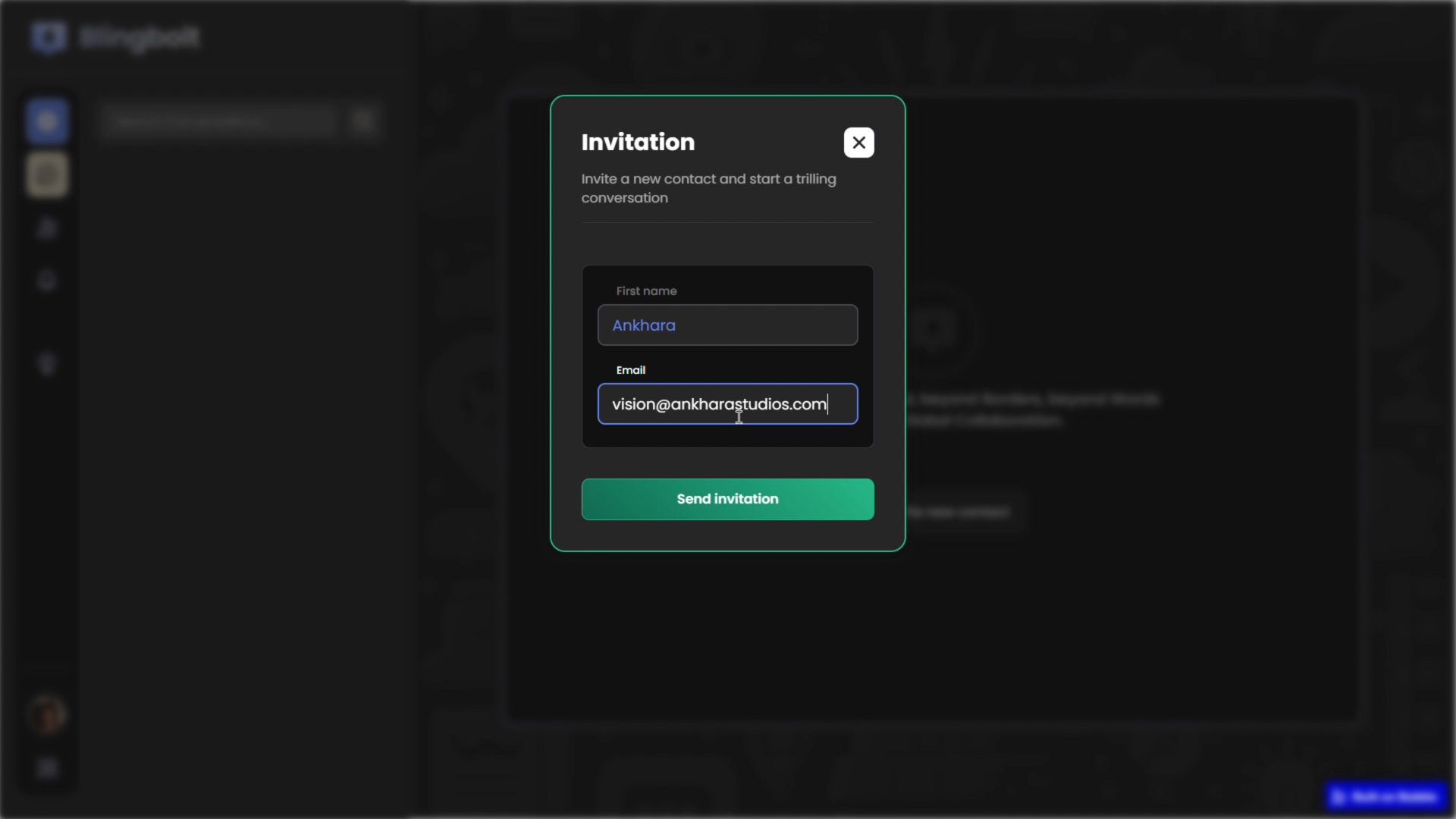The height and width of the screenshot is (819, 1456).
Task: Click the First name field containing Ankhara
Action: point(727,325)
